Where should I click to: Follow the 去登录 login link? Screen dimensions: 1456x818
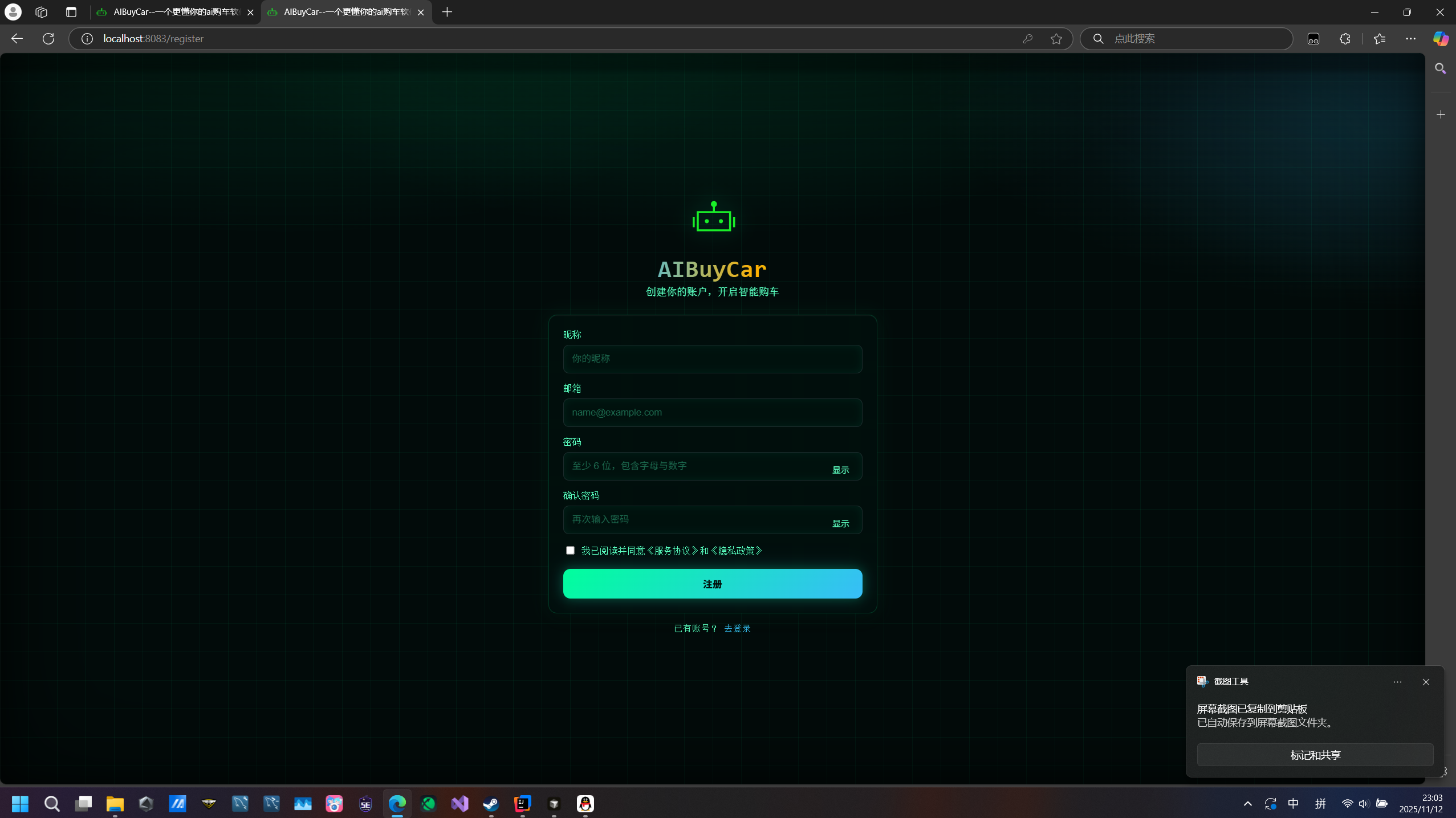click(x=737, y=628)
